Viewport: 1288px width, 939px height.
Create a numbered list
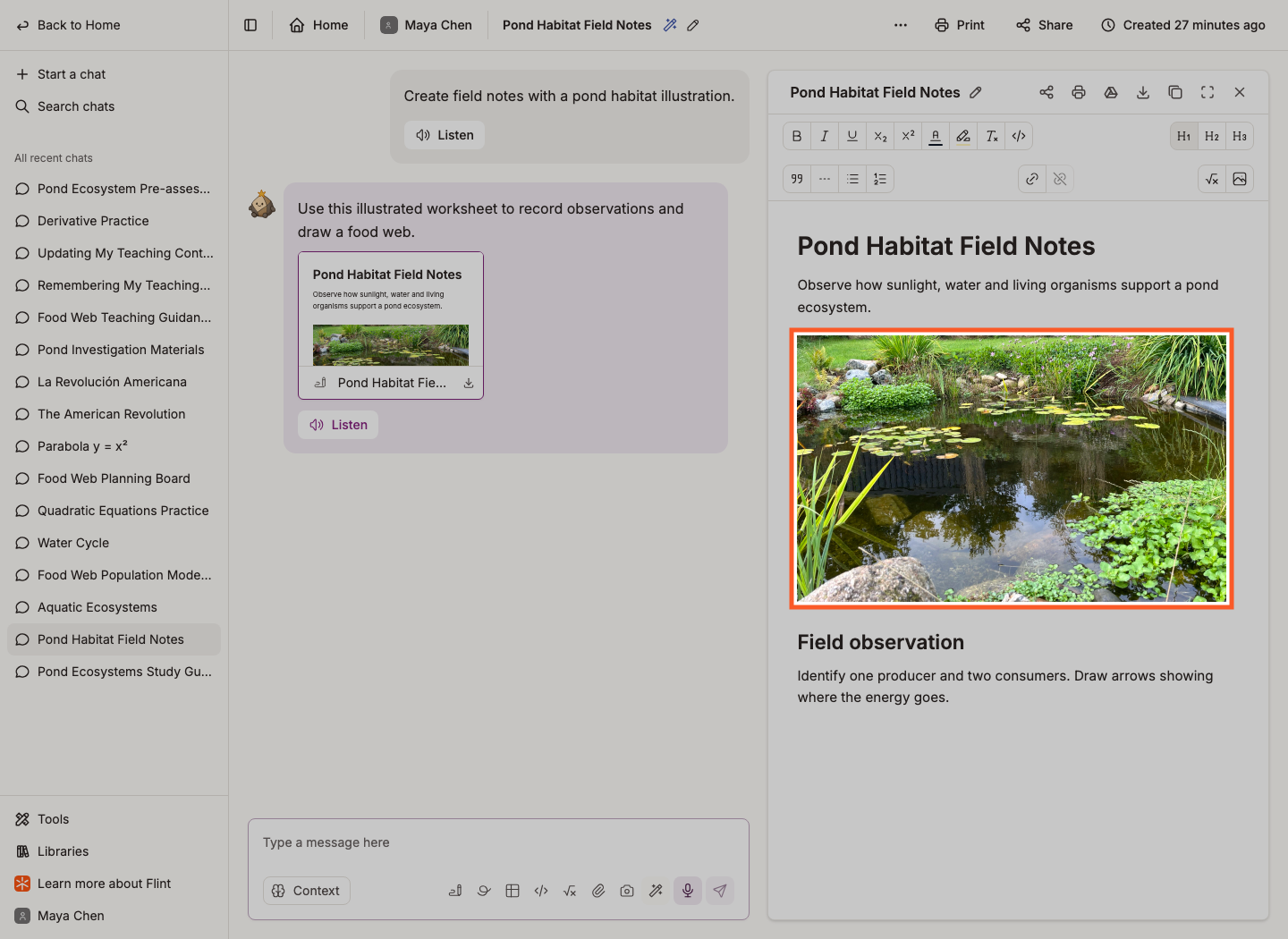click(880, 179)
